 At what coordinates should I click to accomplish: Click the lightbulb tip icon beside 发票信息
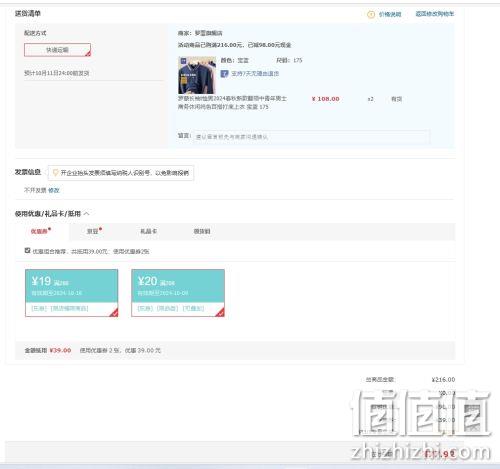coord(55,172)
